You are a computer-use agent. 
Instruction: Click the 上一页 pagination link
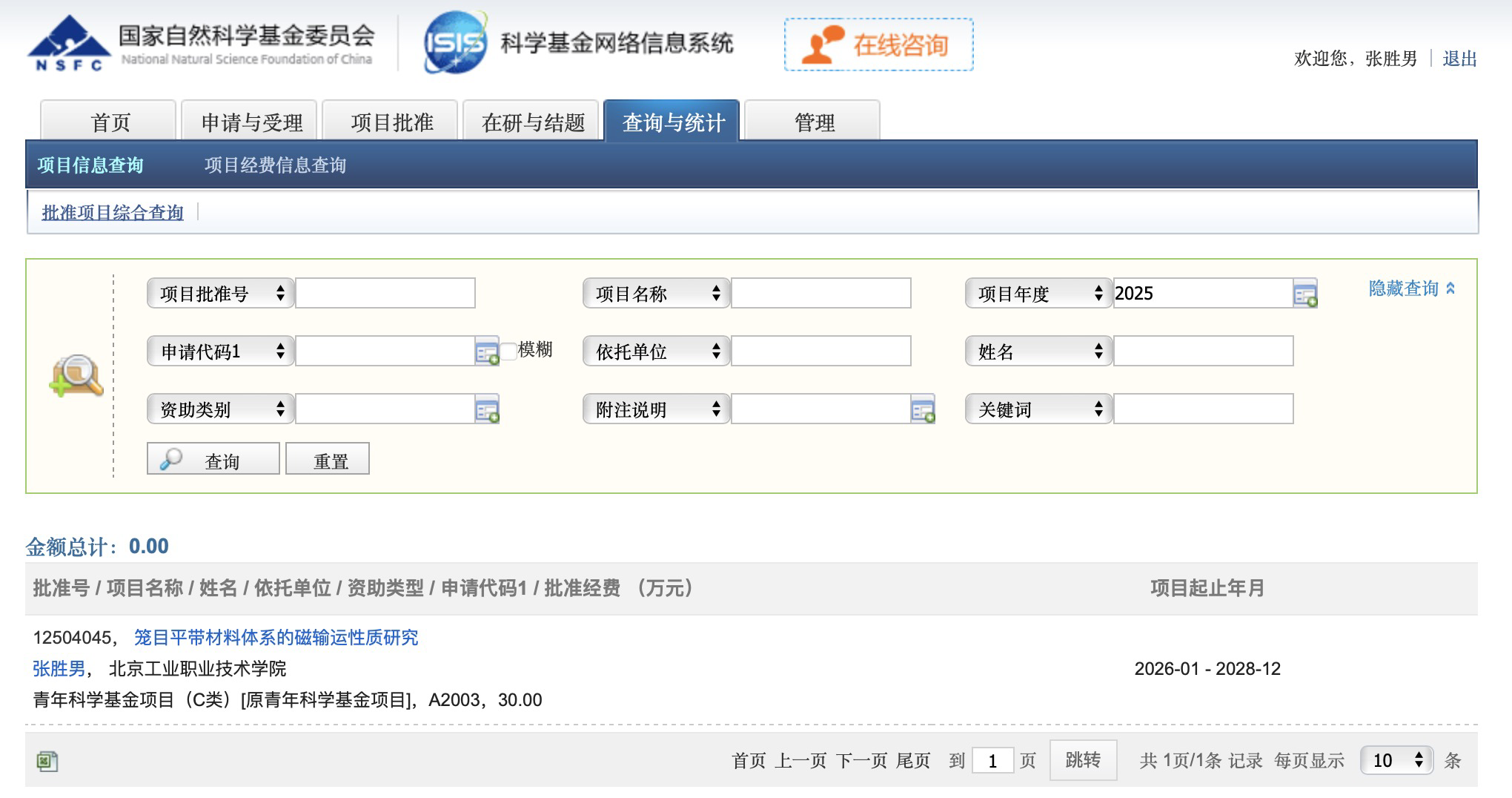click(x=800, y=761)
